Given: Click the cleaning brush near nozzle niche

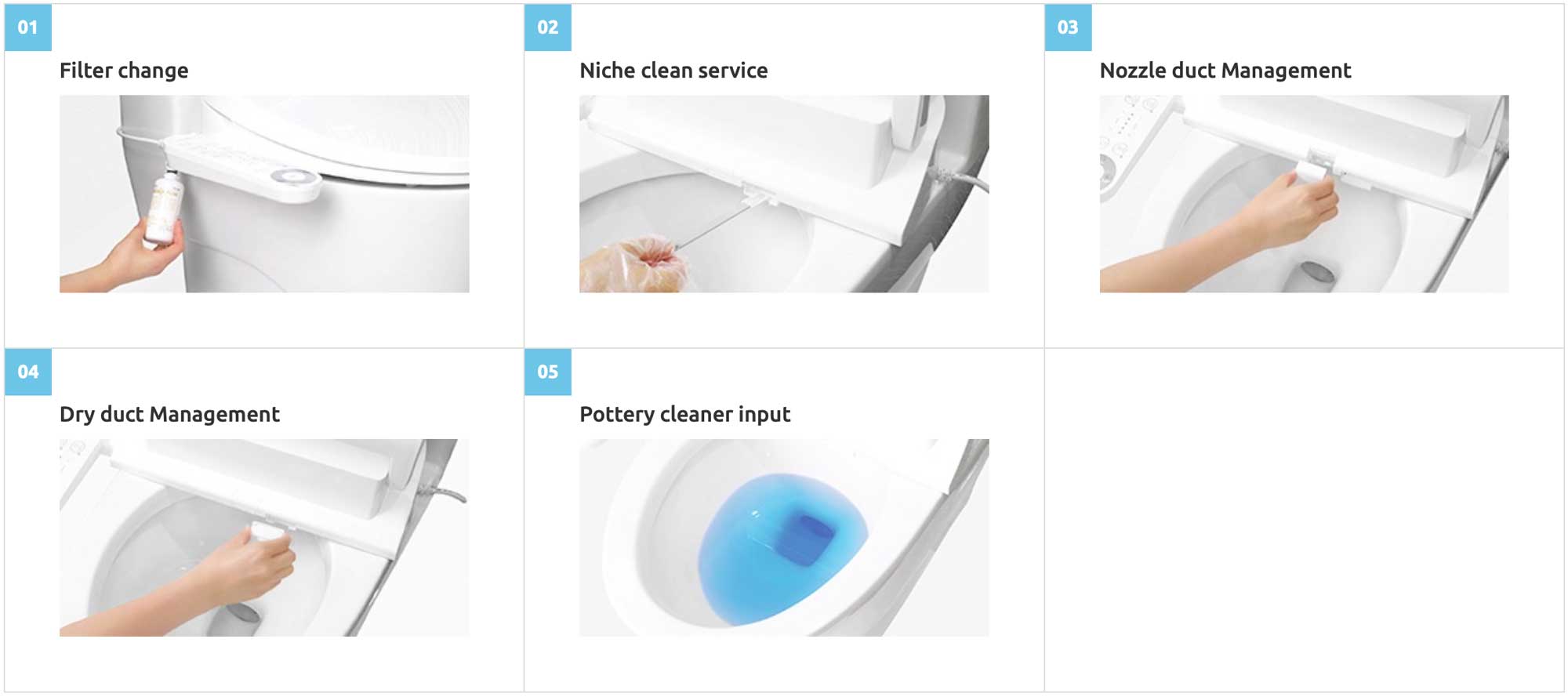Looking at the screenshot, I should point(710,227).
